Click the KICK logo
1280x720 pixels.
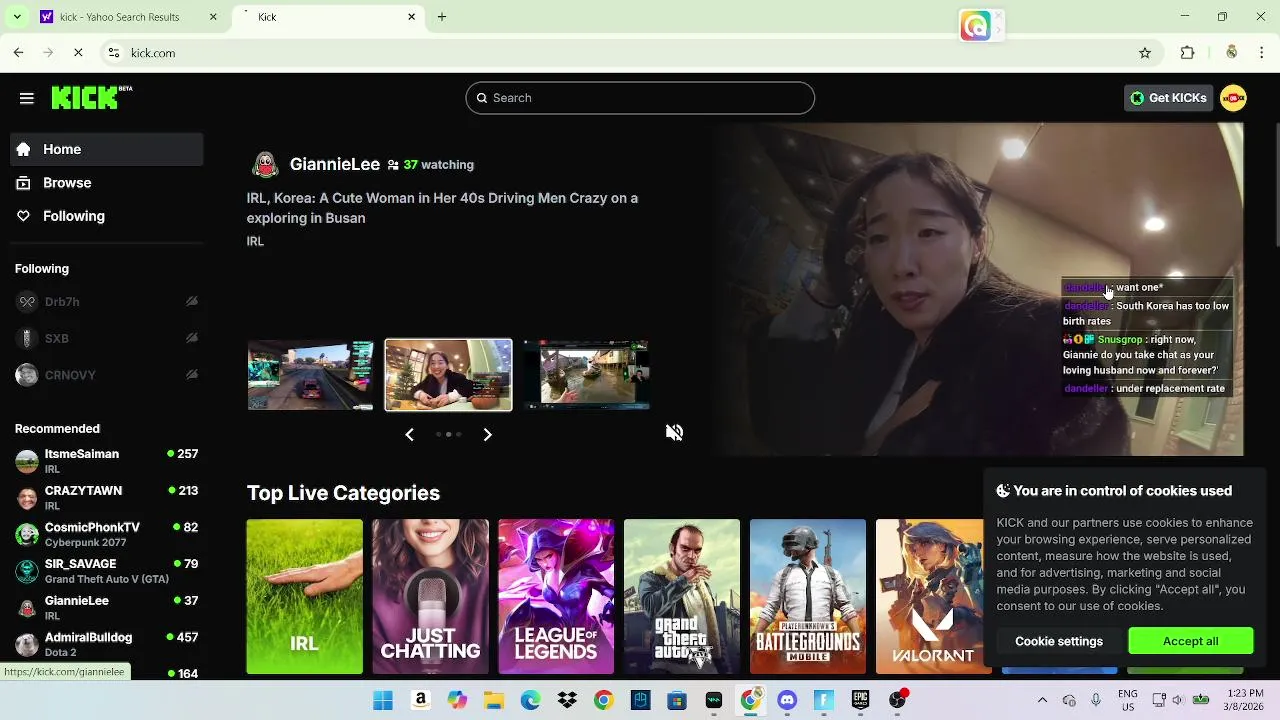pyautogui.click(x=91, y=97)
